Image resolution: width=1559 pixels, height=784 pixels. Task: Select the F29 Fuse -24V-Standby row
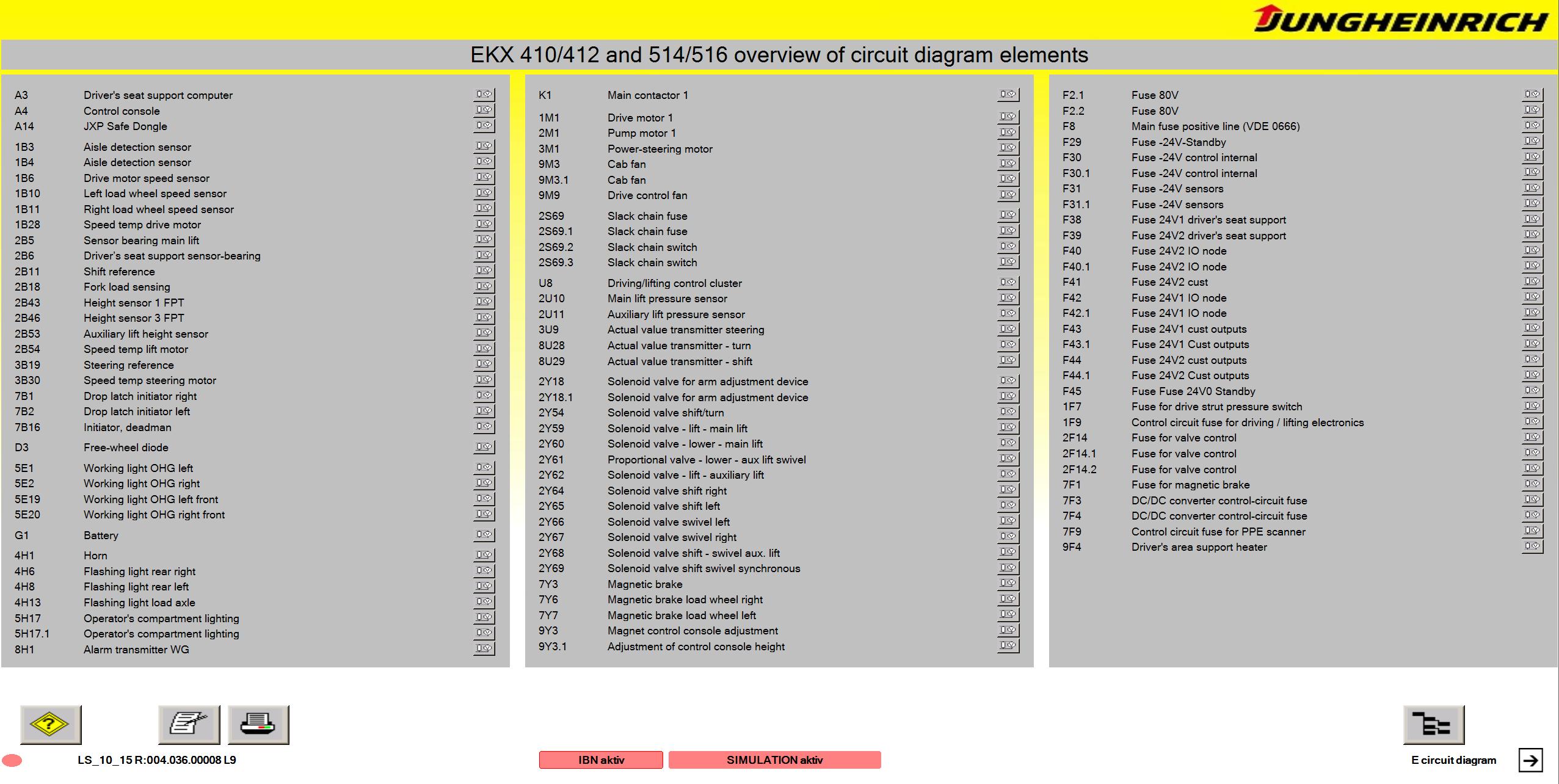(1303, 142)
